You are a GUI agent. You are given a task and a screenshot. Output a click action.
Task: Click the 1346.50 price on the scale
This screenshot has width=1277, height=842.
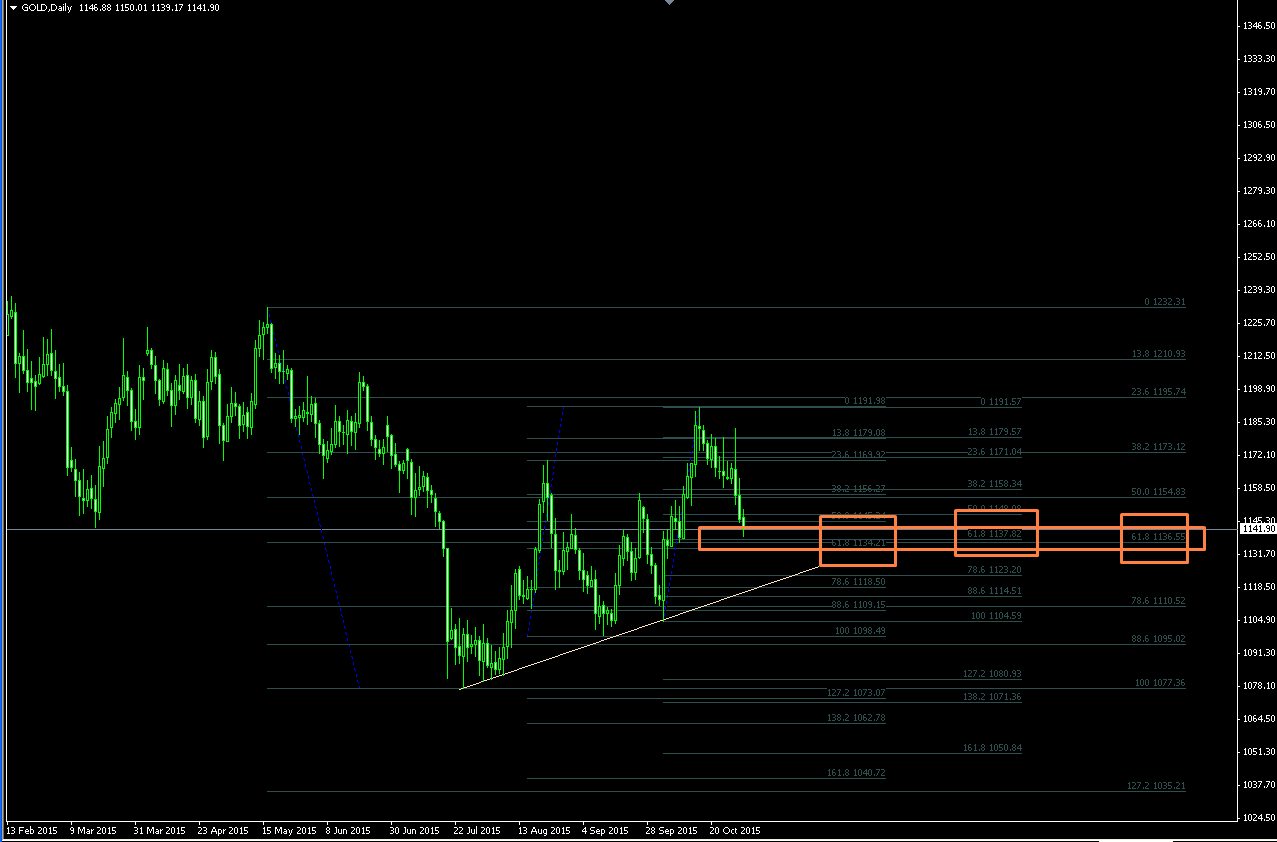point(1254,26)
